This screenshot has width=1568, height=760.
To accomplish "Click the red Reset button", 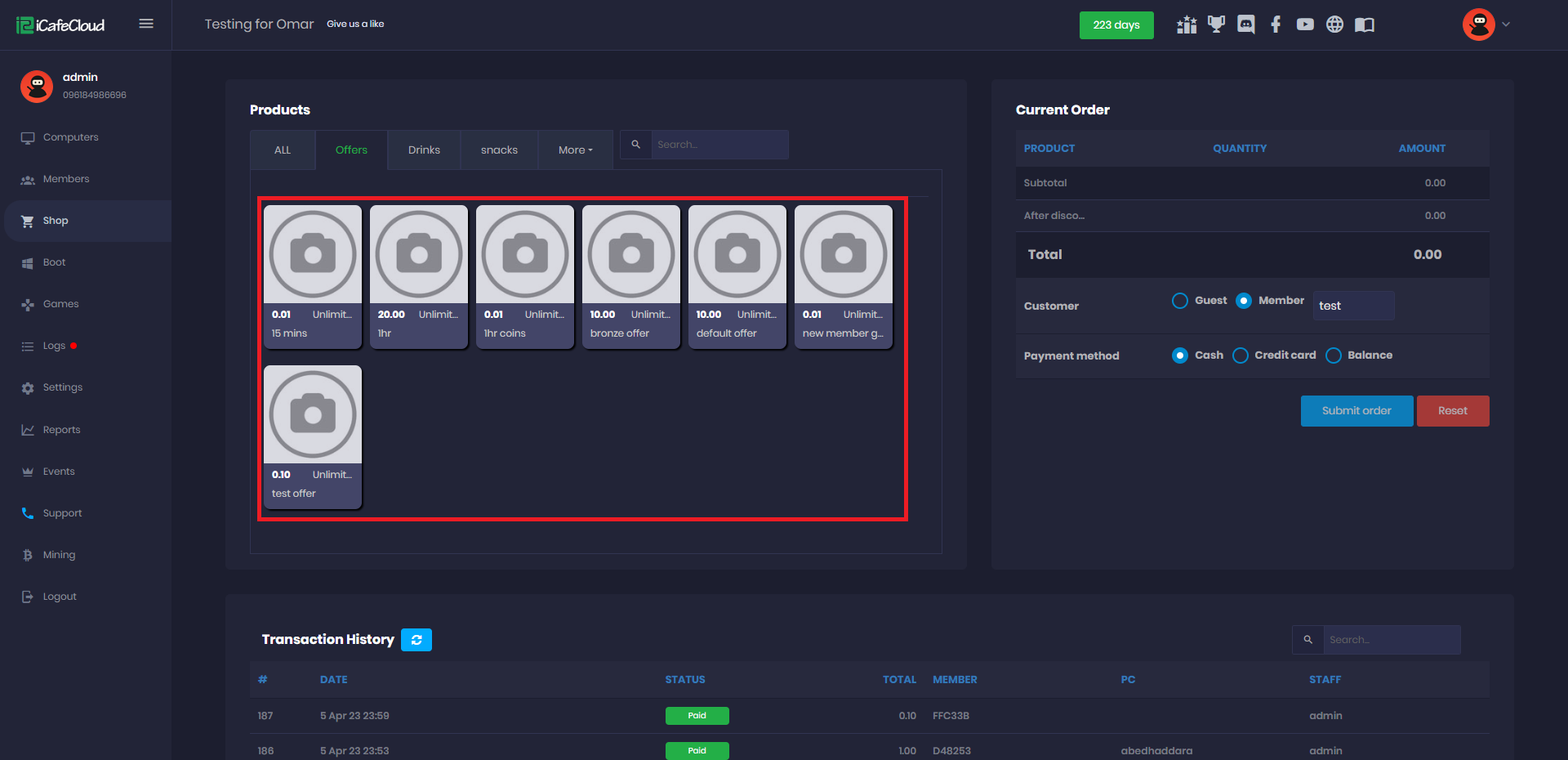I will tap(1452, 411).
